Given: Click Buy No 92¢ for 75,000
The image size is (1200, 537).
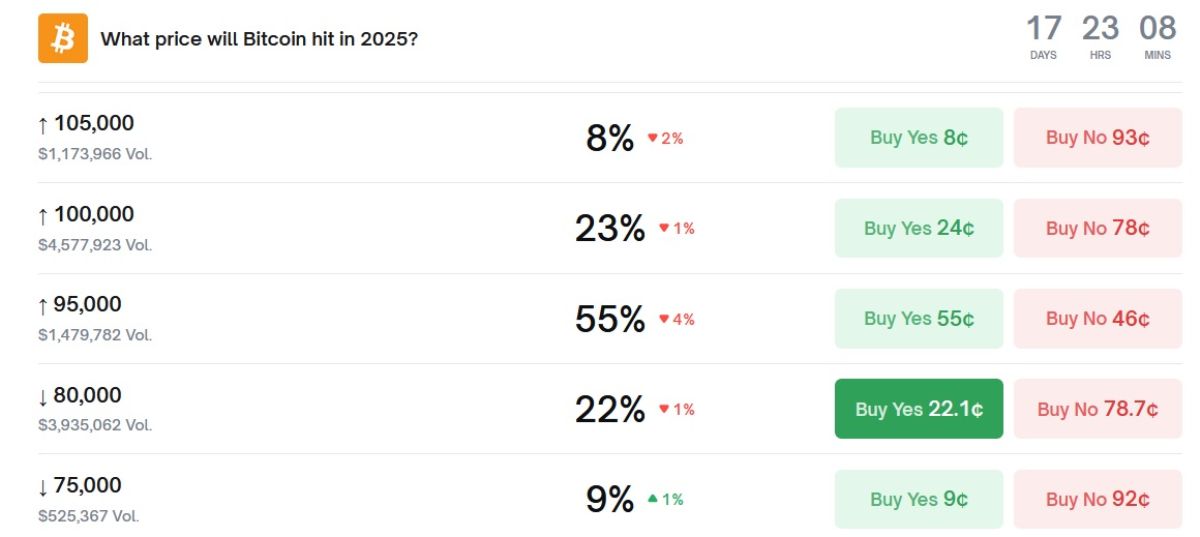Looking at the screenshot, I should 1097,499.
